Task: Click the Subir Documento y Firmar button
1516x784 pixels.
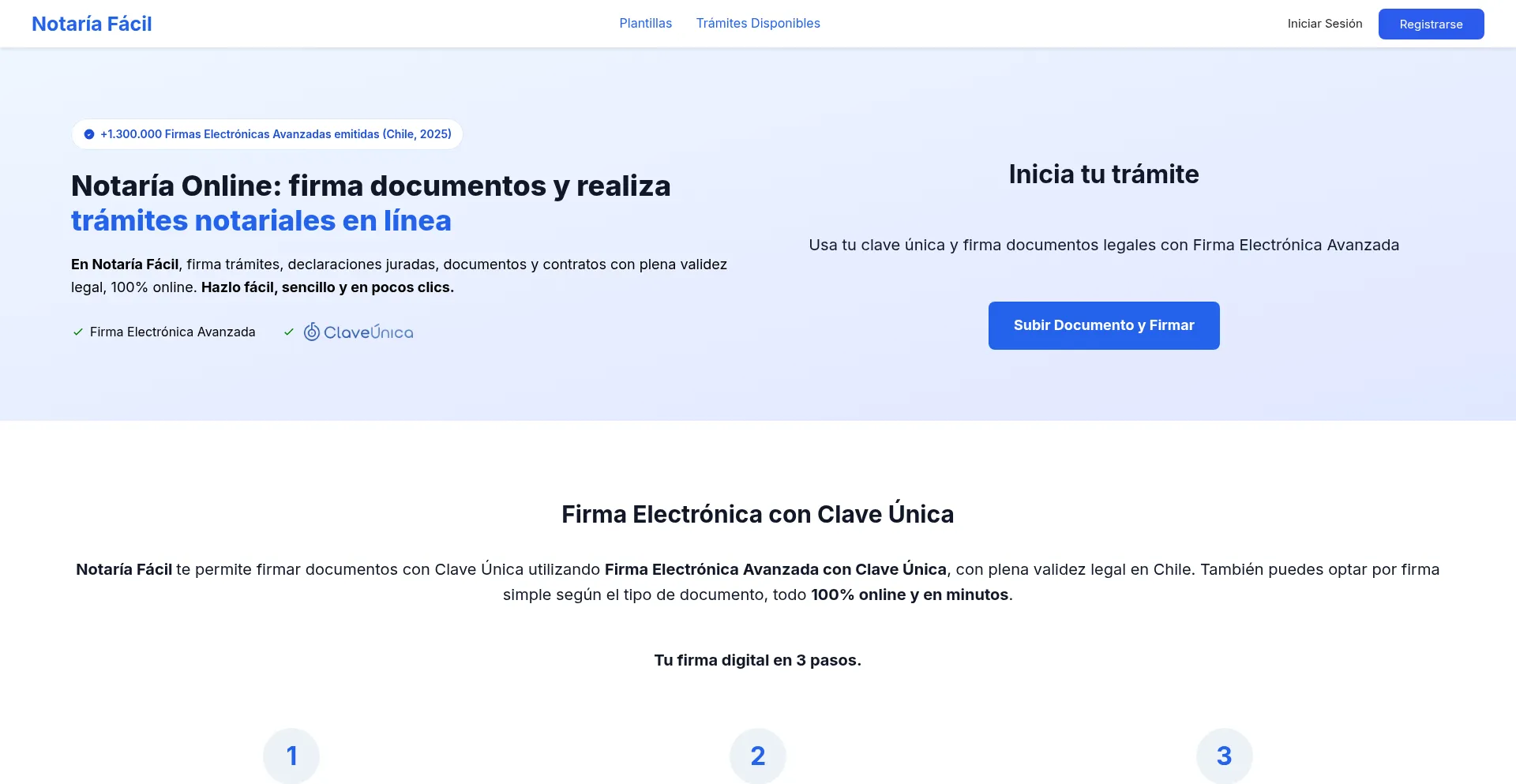Action: tap(1104, 325)
